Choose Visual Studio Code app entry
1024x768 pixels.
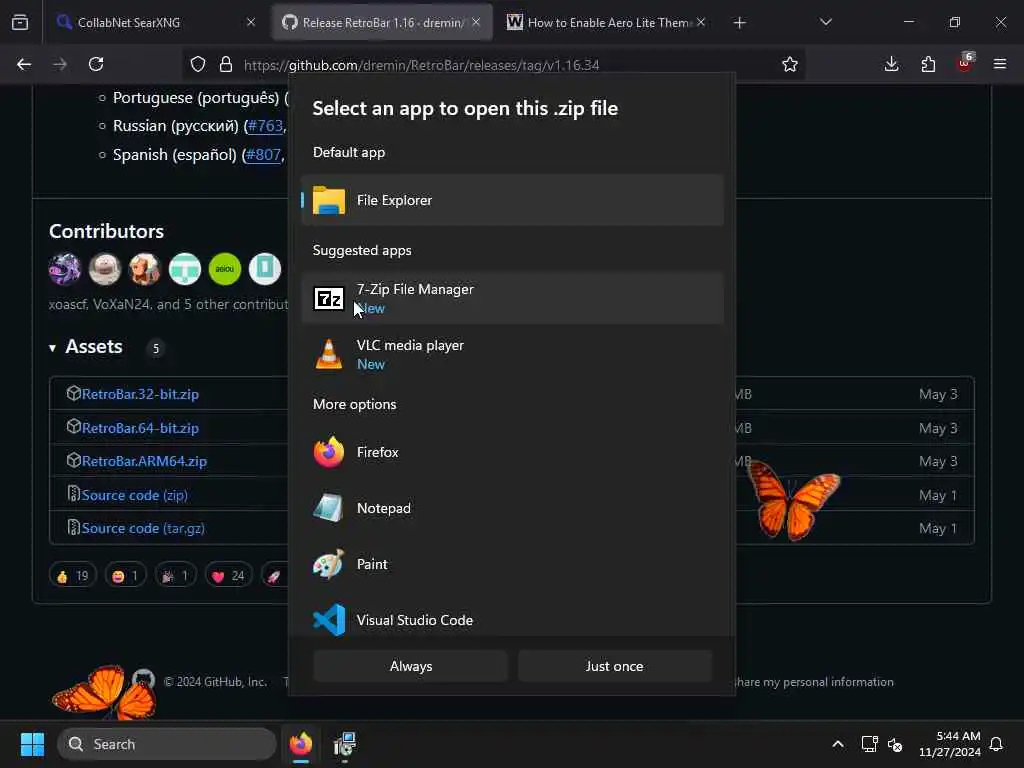(x=512, y=619)
